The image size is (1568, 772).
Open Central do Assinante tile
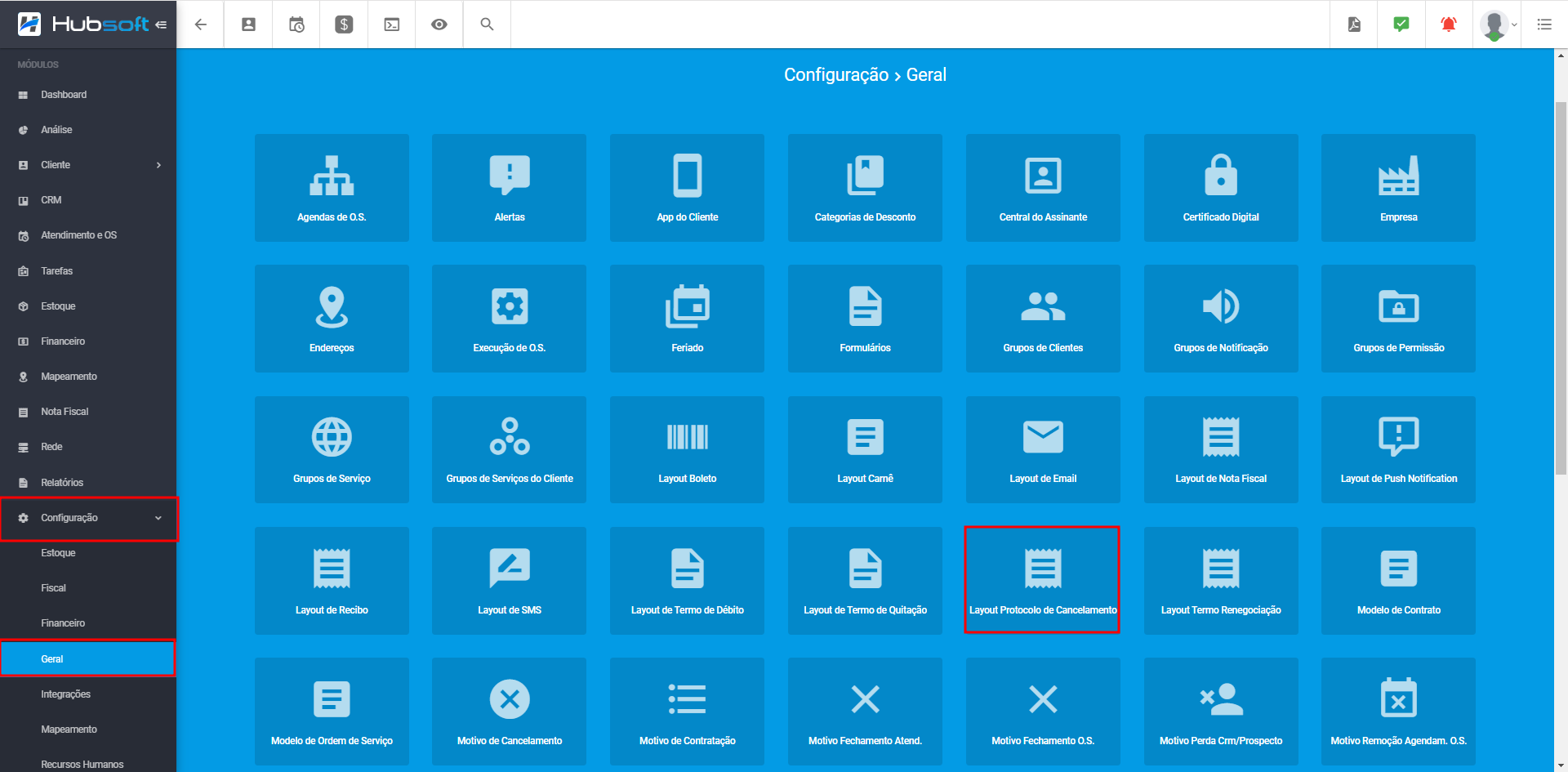pyautogui.click(x=1043, y=188)
